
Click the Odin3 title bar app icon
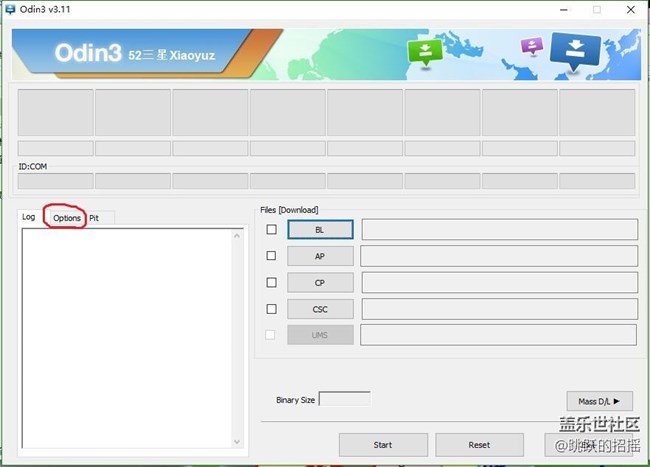[x=10, y=9]
